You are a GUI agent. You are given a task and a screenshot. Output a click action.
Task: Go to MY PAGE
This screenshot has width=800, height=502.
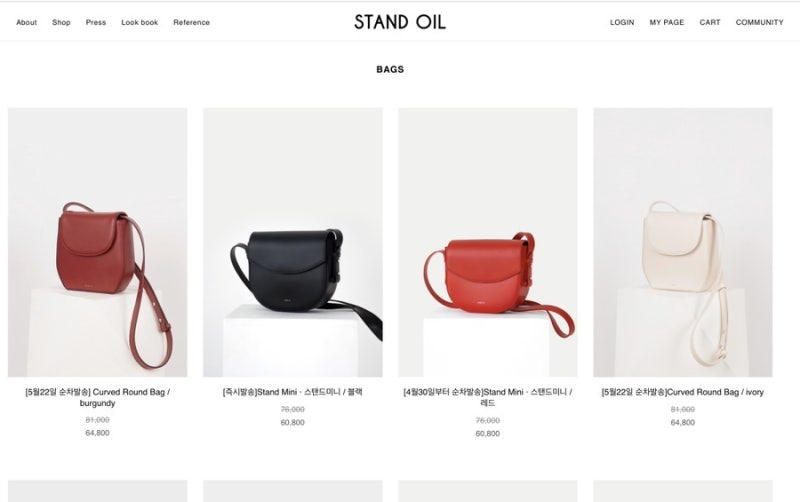pyautogui.click(x=667, y=22)
